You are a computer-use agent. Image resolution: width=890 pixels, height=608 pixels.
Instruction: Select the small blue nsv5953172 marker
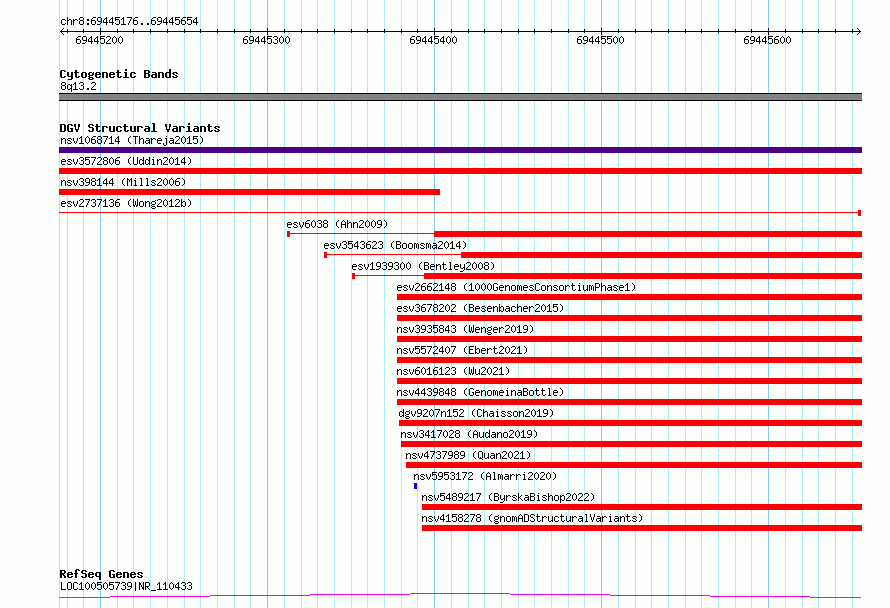coord(415,486)
